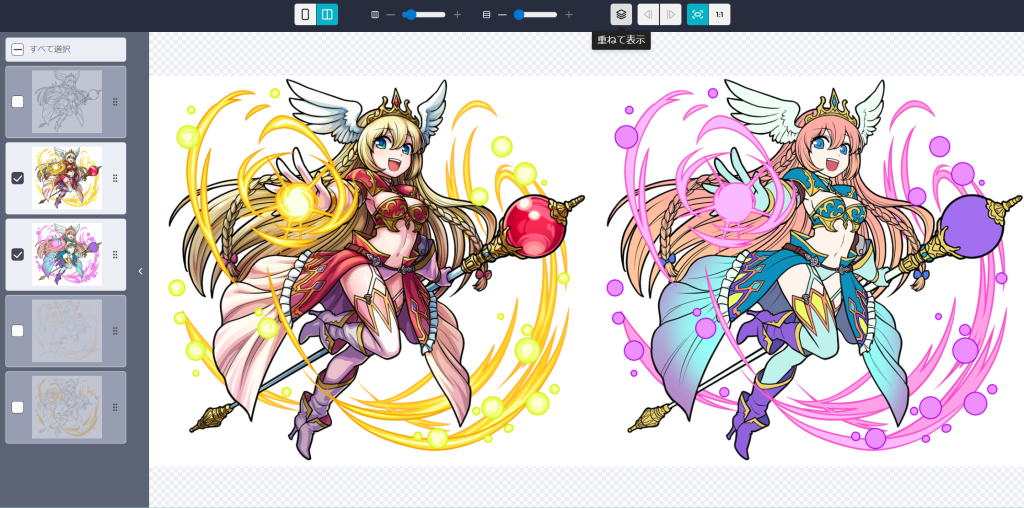Select the yellow-effect sketch thumbnail at list bottom

click(x=66, y=407)
